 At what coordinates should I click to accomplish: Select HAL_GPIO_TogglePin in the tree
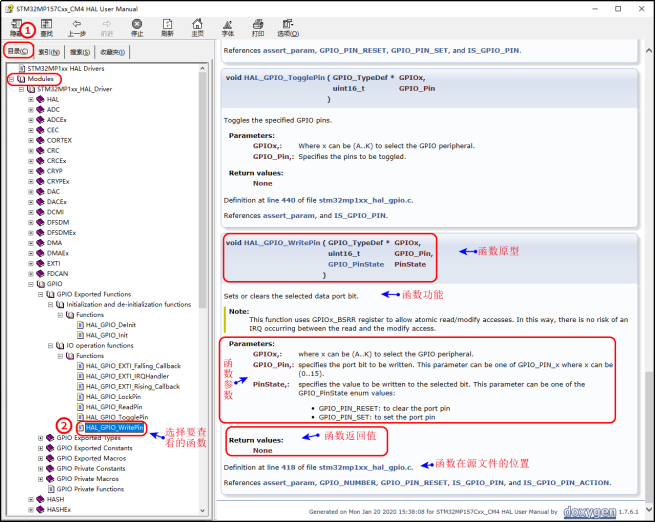click(117, 417)
